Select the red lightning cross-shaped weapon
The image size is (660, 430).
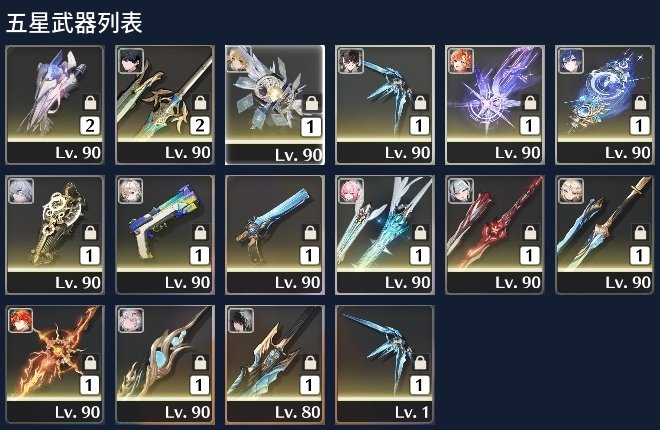click(55, 364)
